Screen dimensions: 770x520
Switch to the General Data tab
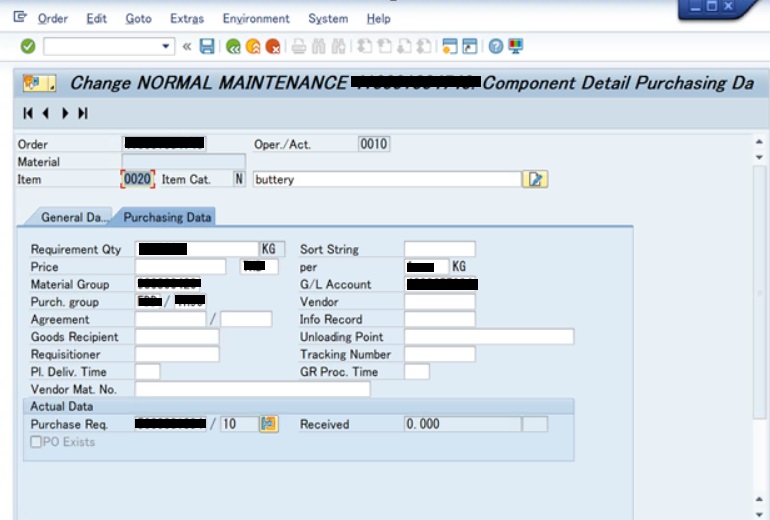click(x=72, y=217)
